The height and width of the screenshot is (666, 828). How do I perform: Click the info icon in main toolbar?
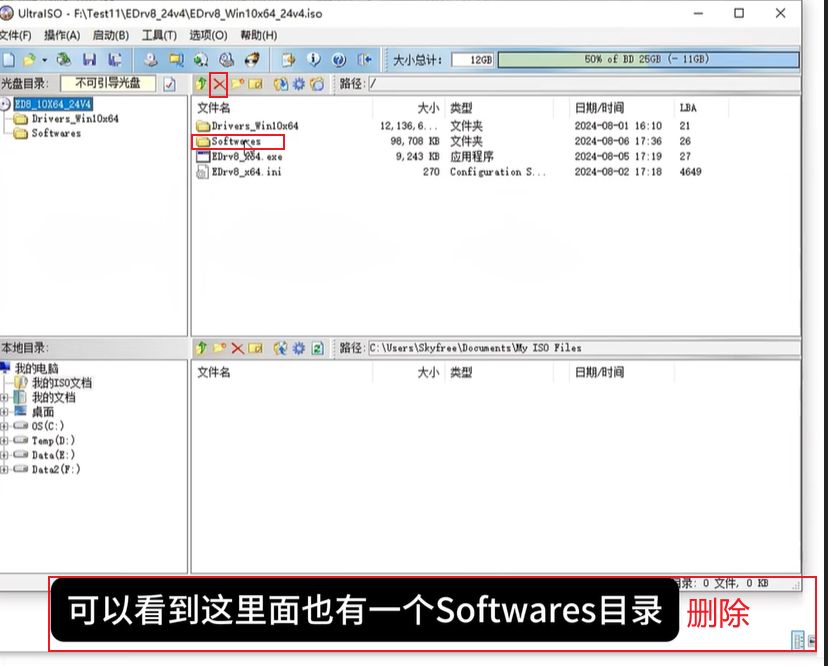click(x=314, y=60)
